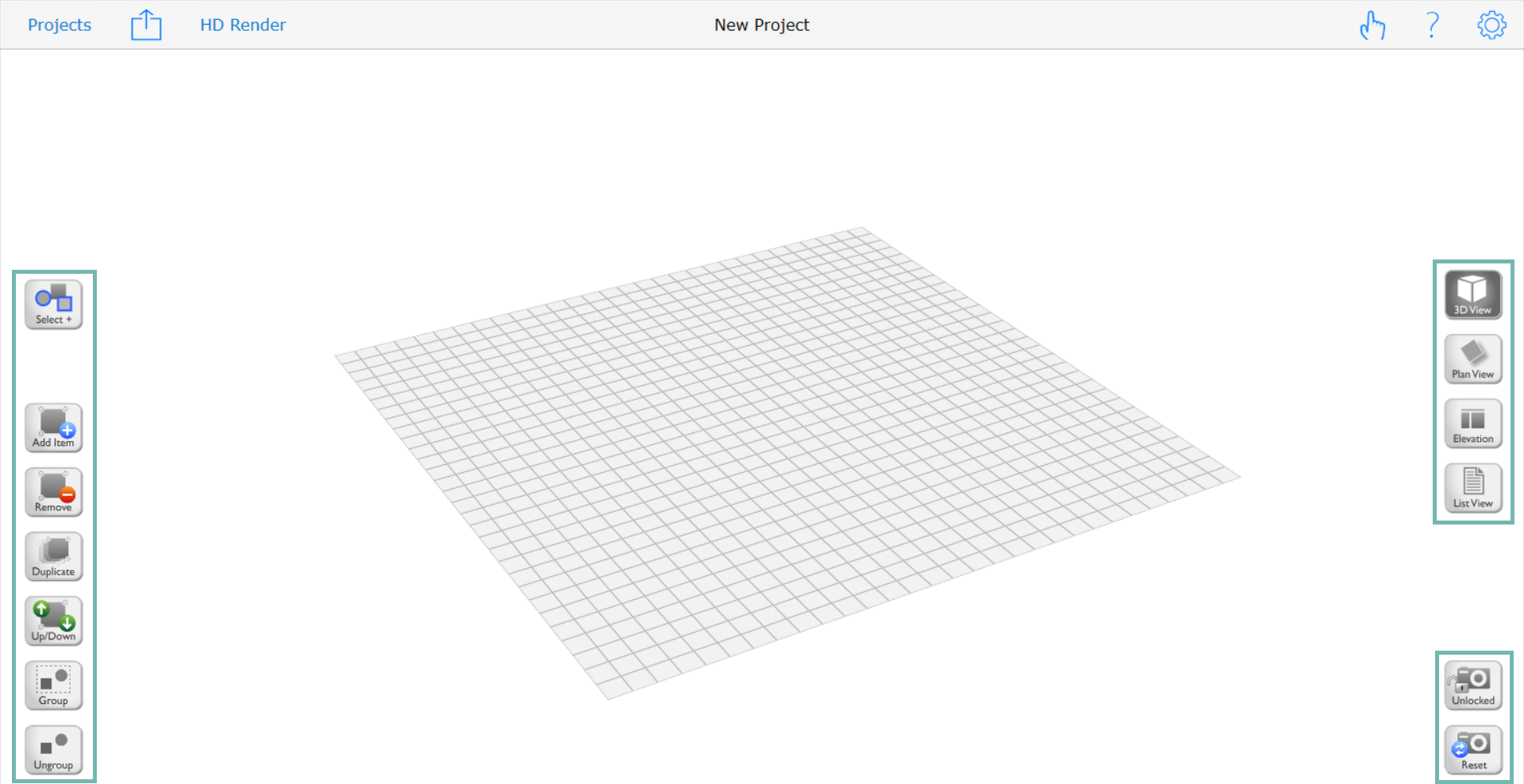Image resolution: width=1524 pixels, height=784 pixels.
Task: Click the Up/Down move tool
Action: tap(53, 621)
